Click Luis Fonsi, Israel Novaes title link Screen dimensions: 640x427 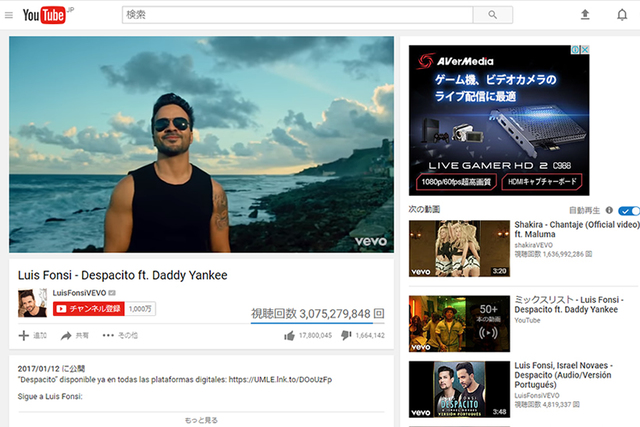563,375
